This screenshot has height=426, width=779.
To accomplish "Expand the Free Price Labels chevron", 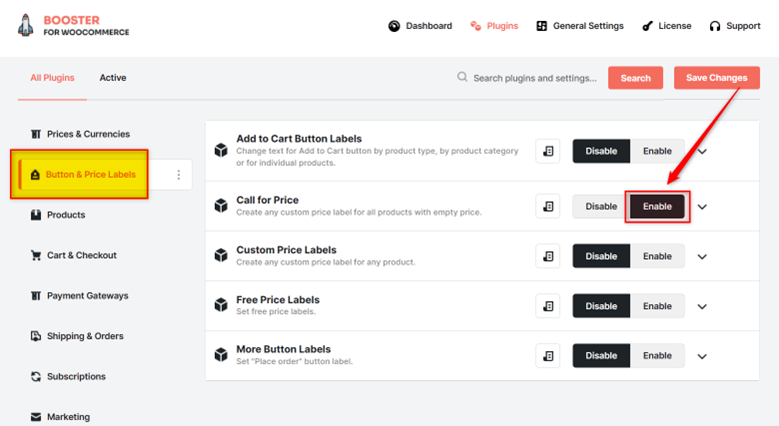I will [702, 307].
